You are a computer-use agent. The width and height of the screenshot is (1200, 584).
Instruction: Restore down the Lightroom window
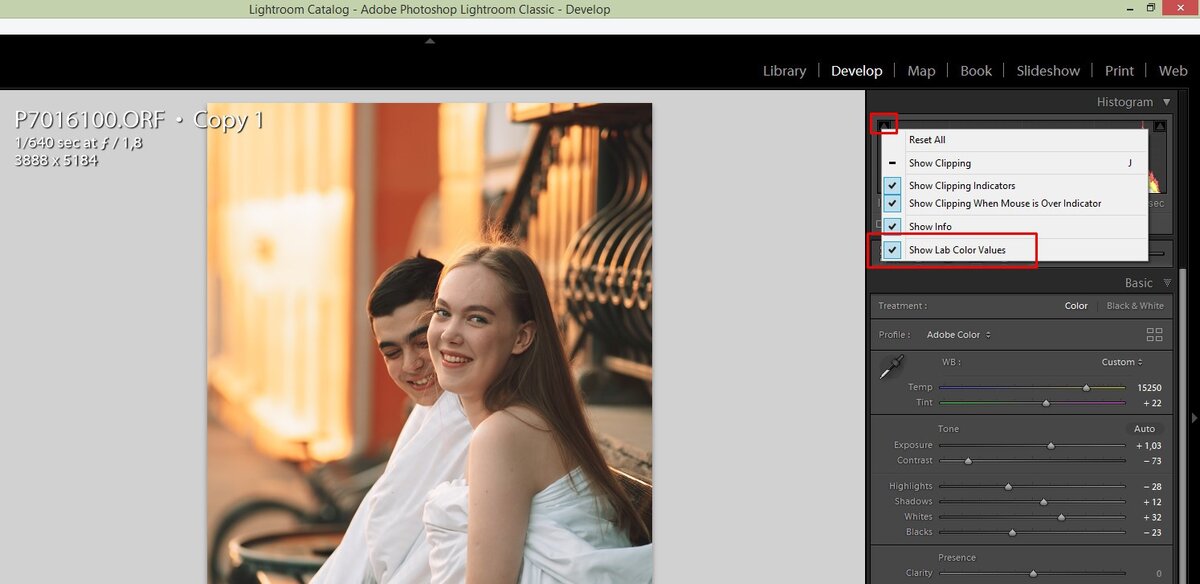tap(1151, 8)
